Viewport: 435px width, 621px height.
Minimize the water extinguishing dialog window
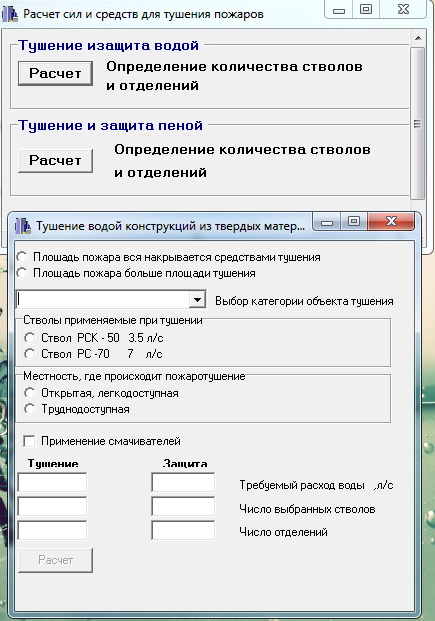click(327, 222)
